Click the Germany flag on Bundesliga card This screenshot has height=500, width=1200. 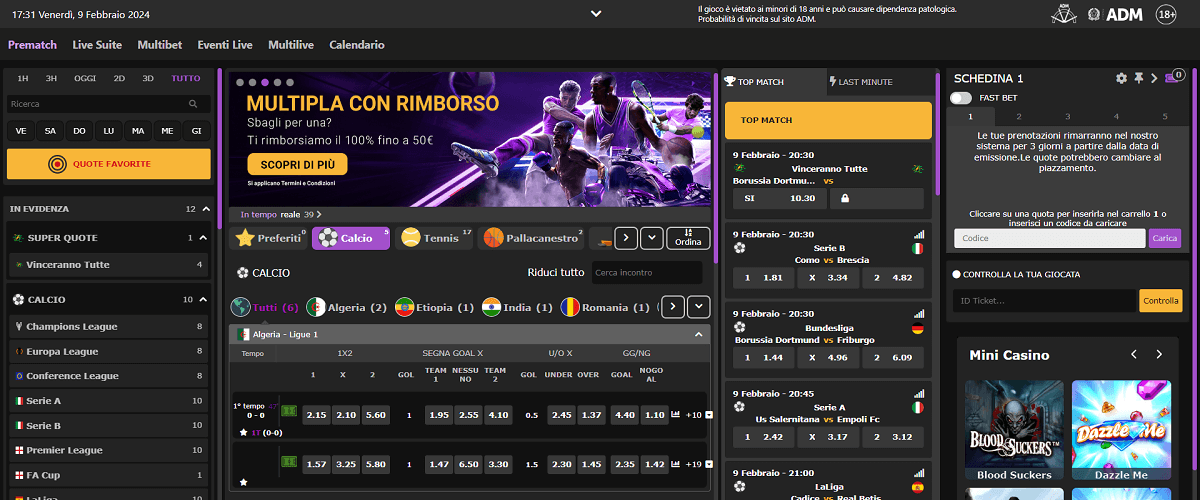coord(918,328)
